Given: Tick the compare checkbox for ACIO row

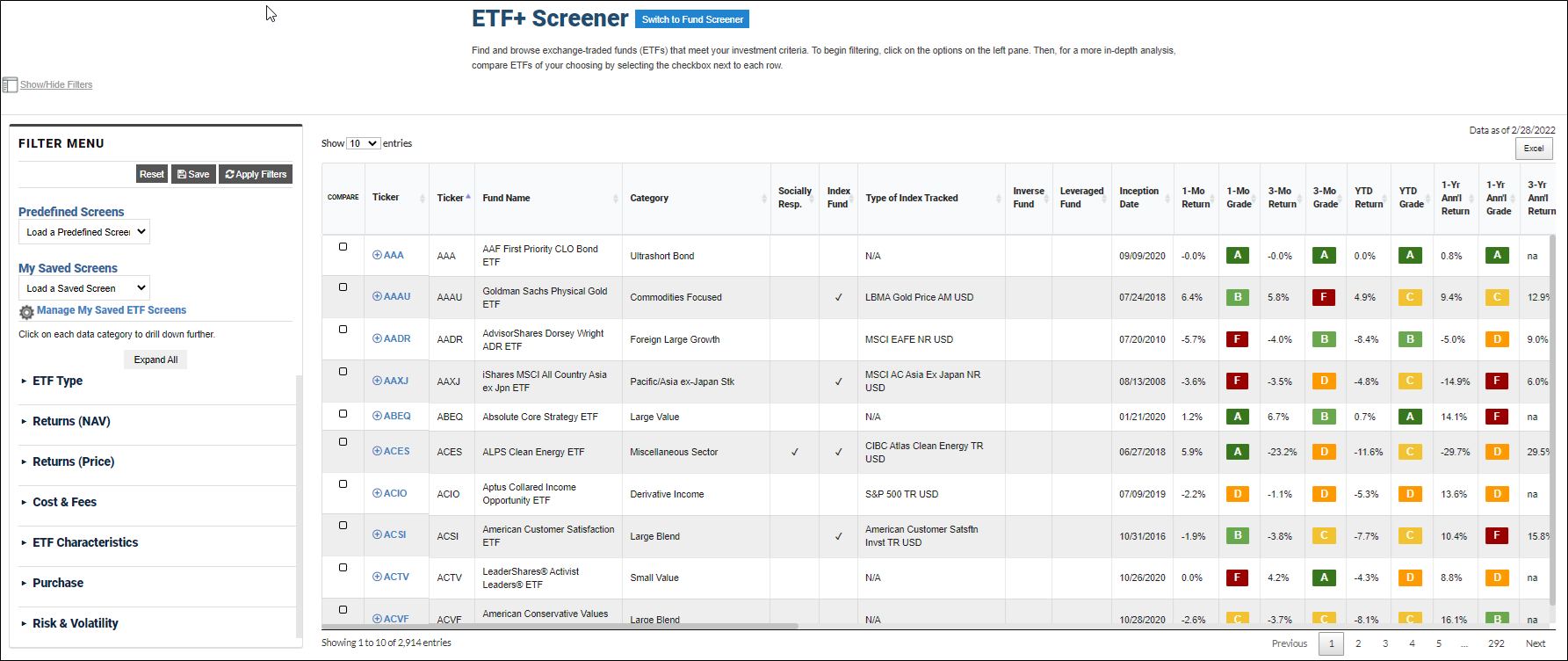Looking at the screenshot, I should click(343, 484).
